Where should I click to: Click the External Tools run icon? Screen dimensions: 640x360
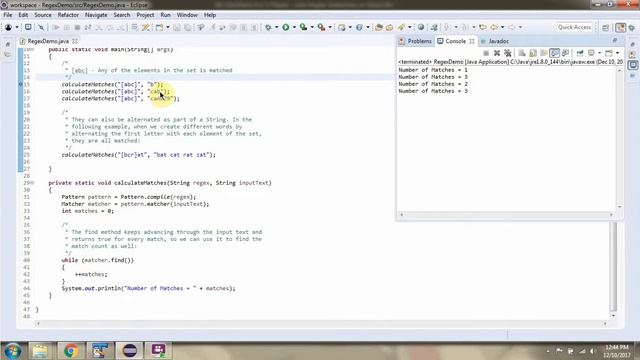pos(322,27)
